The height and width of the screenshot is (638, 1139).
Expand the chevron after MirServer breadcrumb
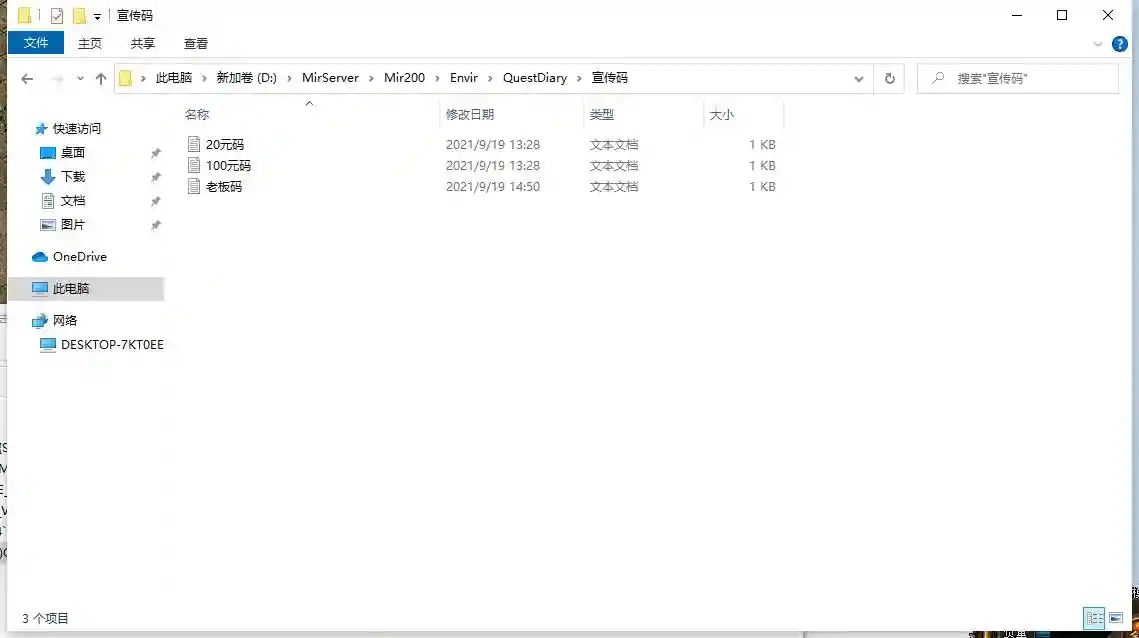click(370, 78)
